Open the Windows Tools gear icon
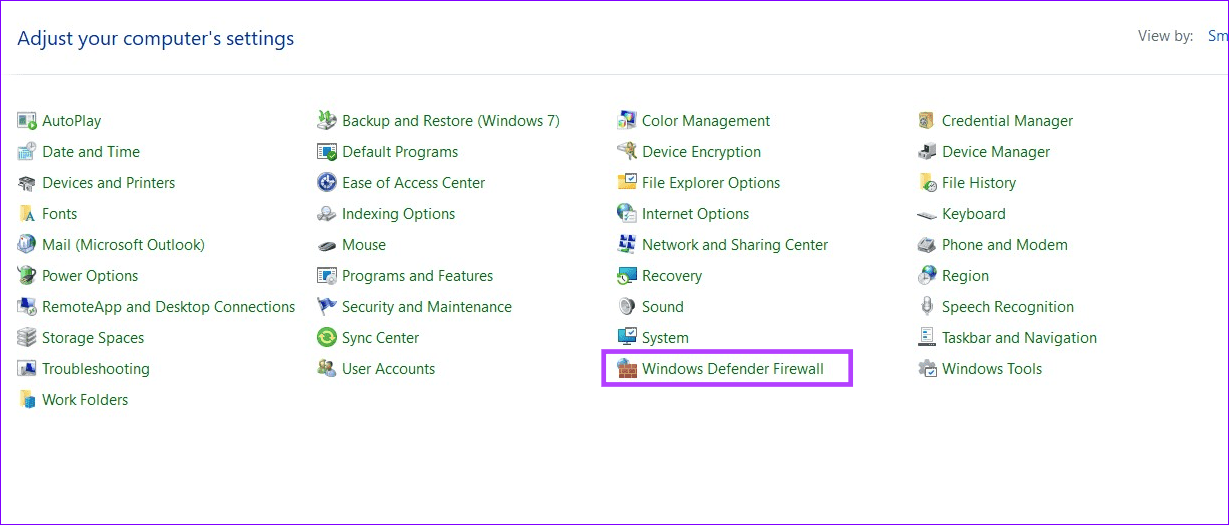This screenshot has height=525, width=1229. click(x=927, y=369)
